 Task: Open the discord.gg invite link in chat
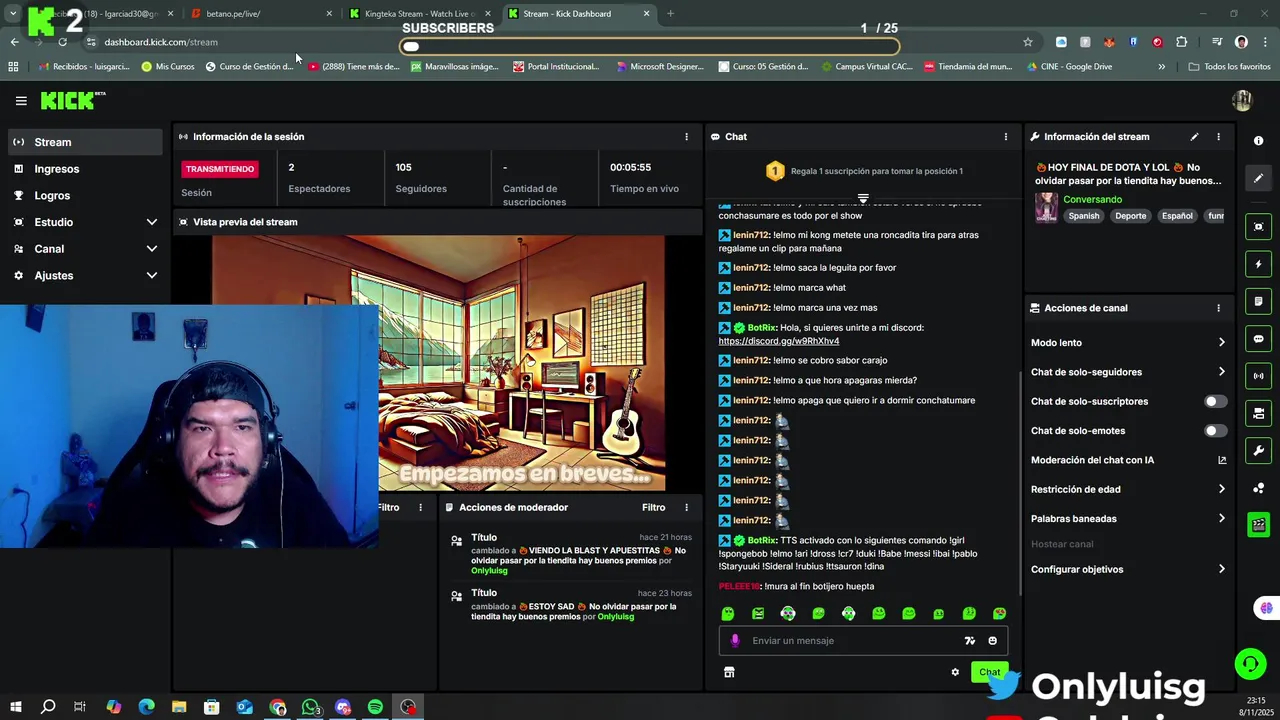point(779,341)
